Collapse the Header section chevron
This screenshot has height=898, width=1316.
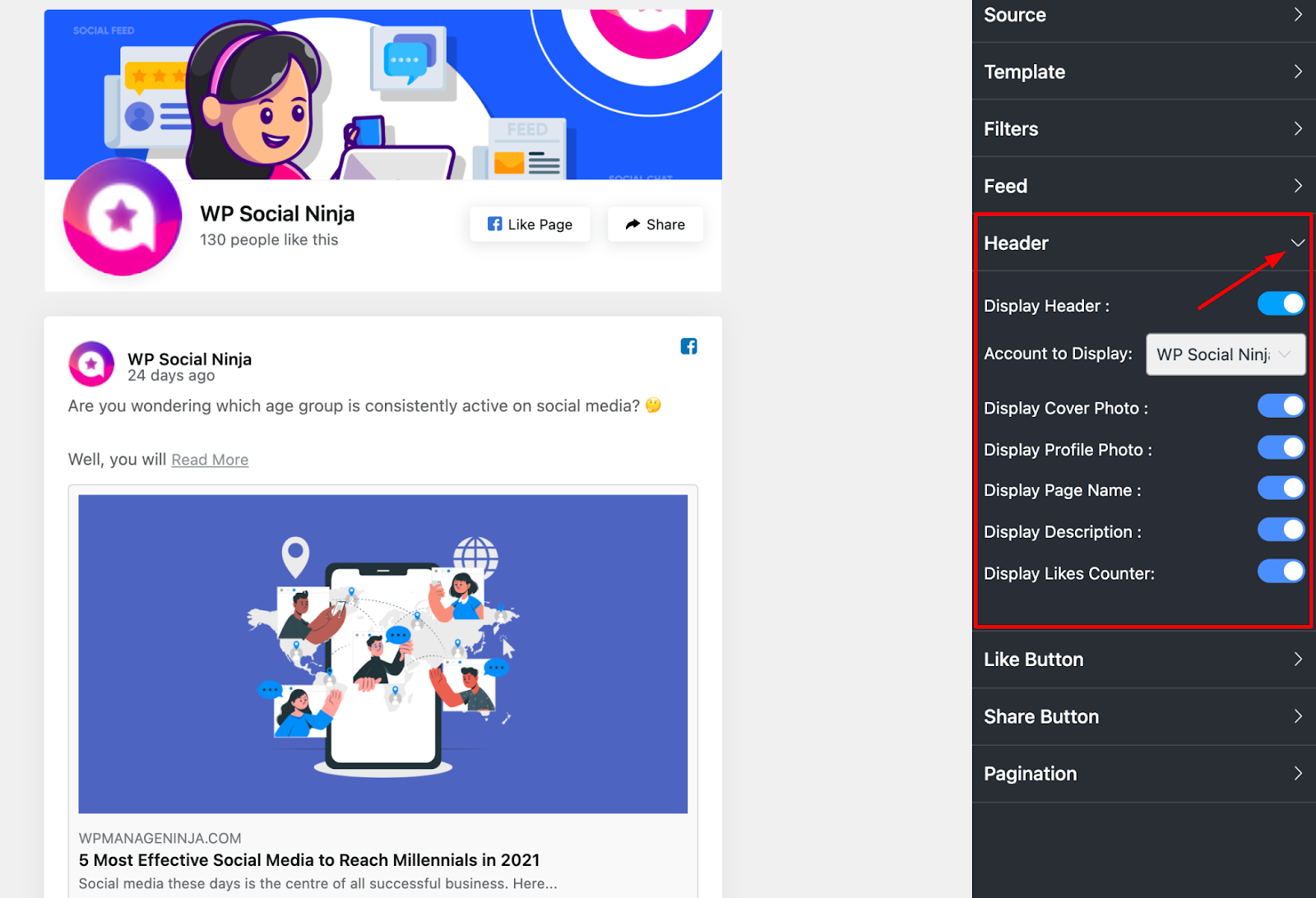[1298, 243]
